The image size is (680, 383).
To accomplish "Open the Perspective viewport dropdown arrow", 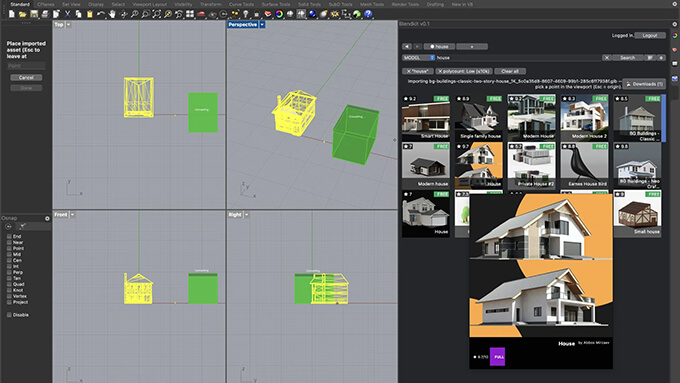I will pyautogui.click(x=262, y=25).
